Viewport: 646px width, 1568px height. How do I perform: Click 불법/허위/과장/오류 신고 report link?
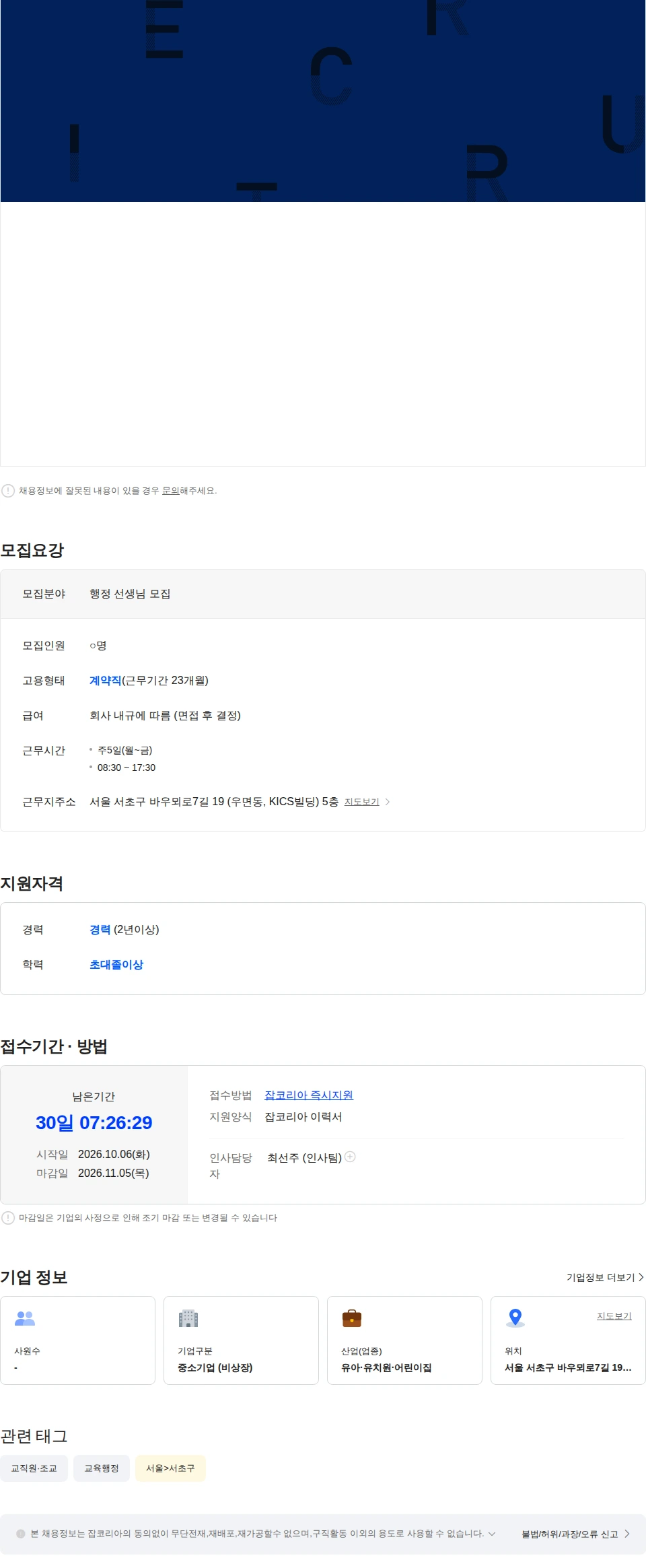[569, 1534]
